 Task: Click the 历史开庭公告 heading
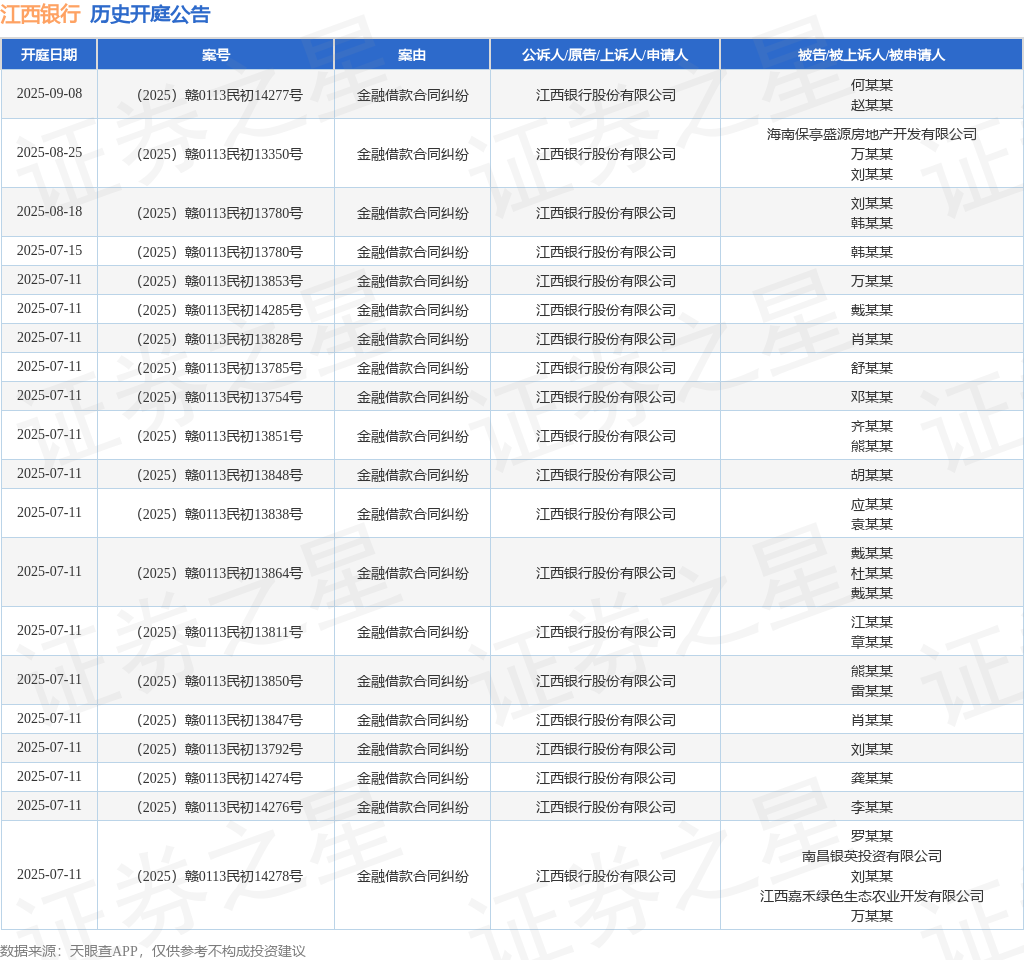[150, 14]
